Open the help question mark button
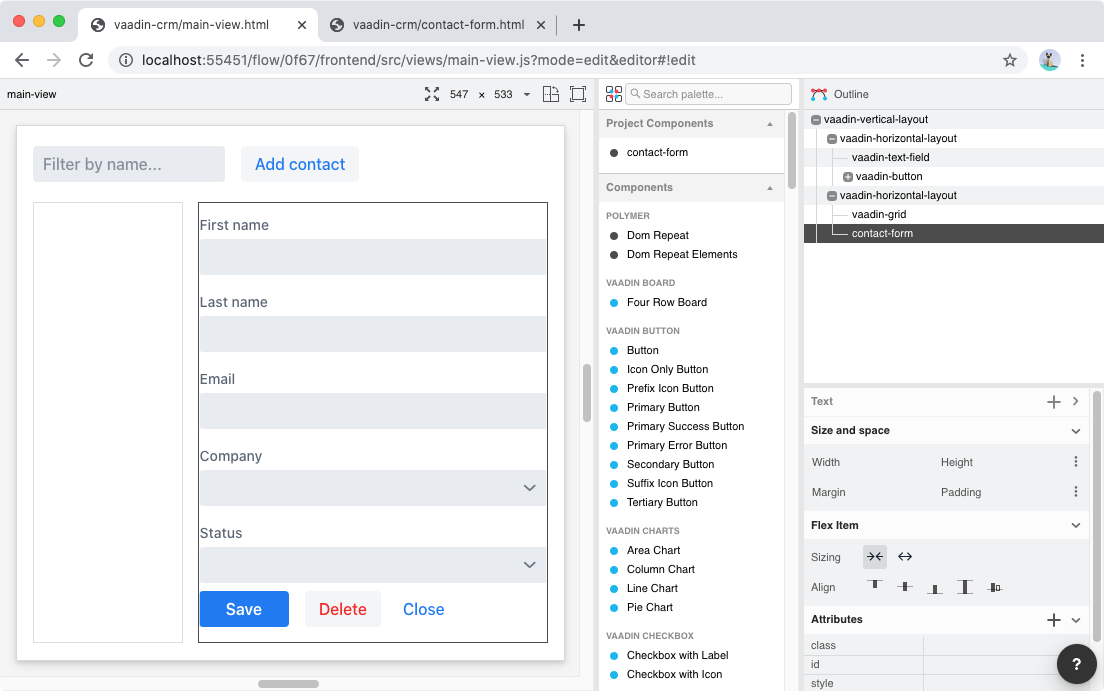This screenshot has width=1104, height=691. (x=1077, y=664)
